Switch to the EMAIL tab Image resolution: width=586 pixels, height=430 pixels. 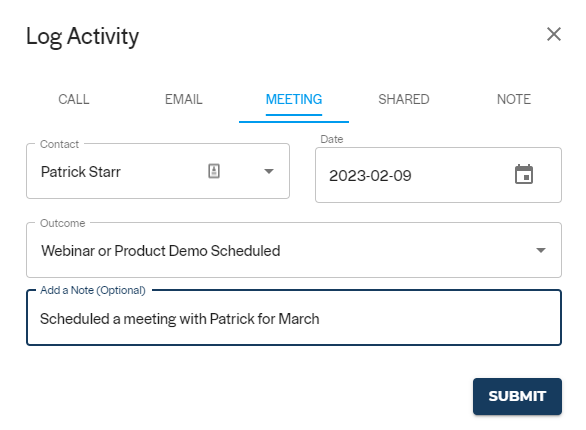pos(183,99)
